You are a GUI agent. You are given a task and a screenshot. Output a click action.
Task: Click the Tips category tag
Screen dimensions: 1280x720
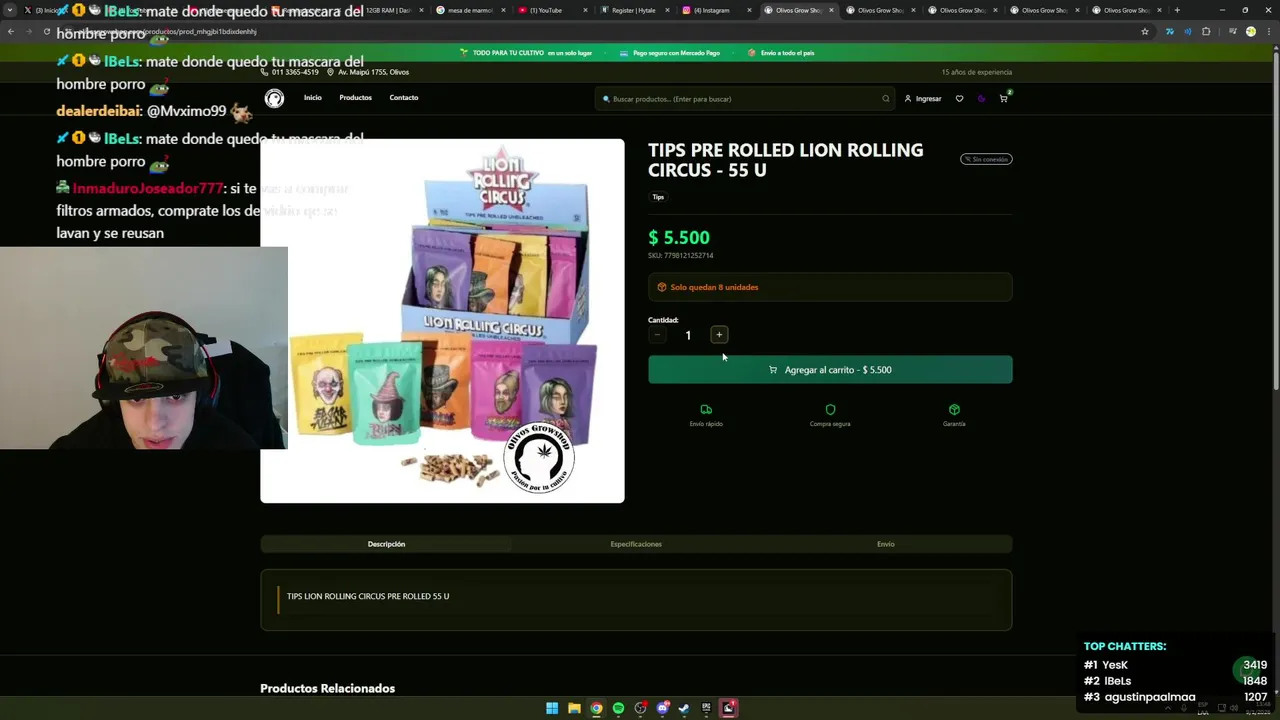658,197
